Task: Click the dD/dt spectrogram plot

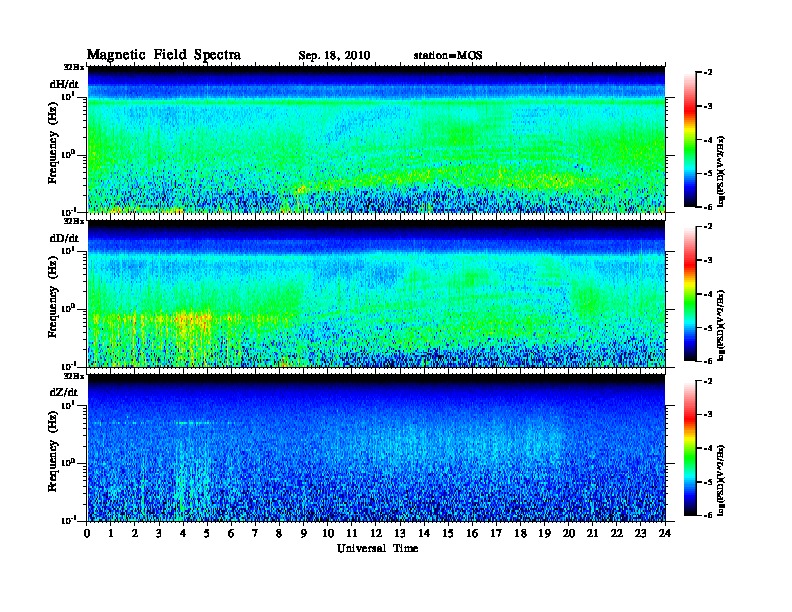Action: 377,294
